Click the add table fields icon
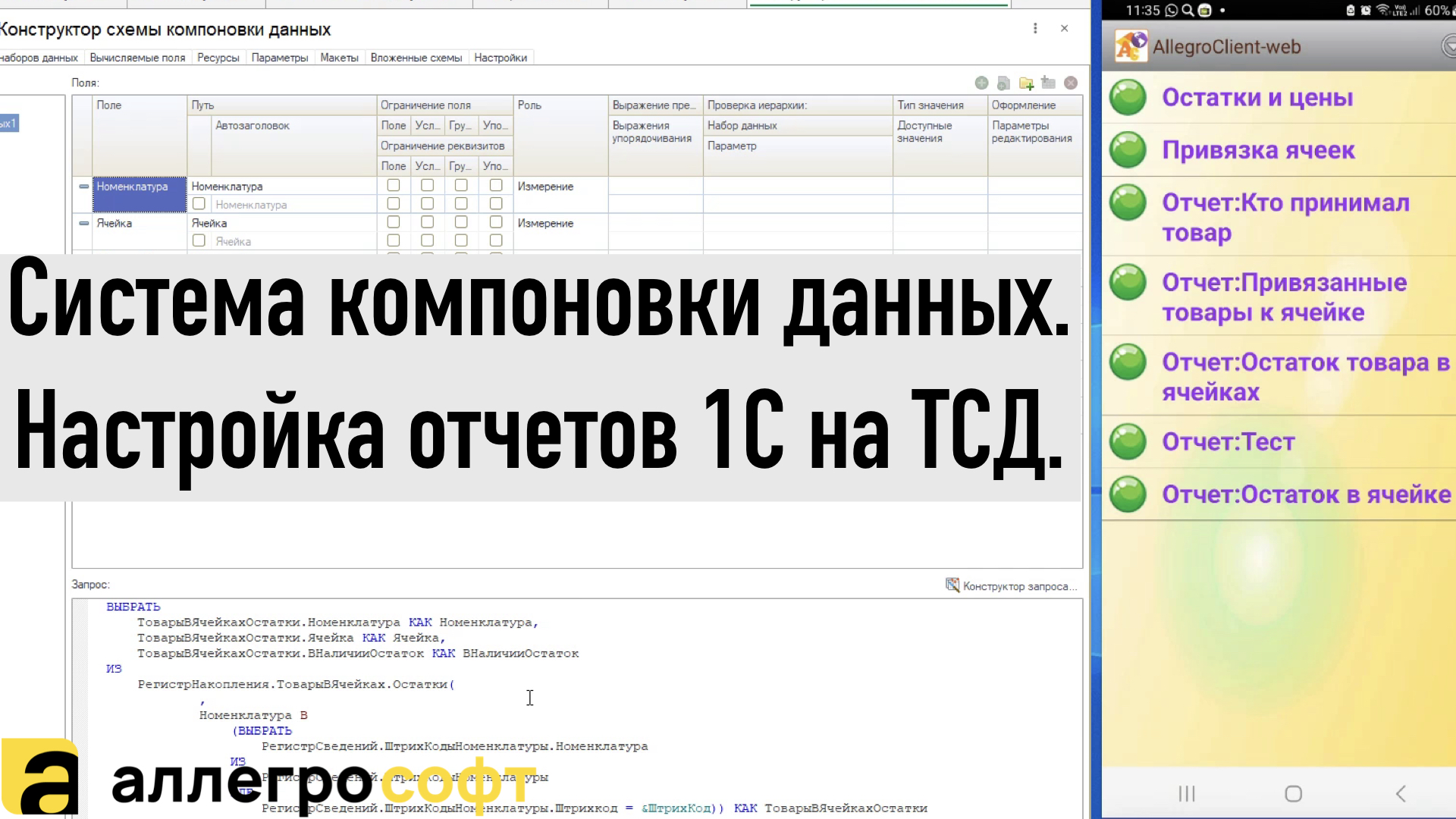 1048,83
